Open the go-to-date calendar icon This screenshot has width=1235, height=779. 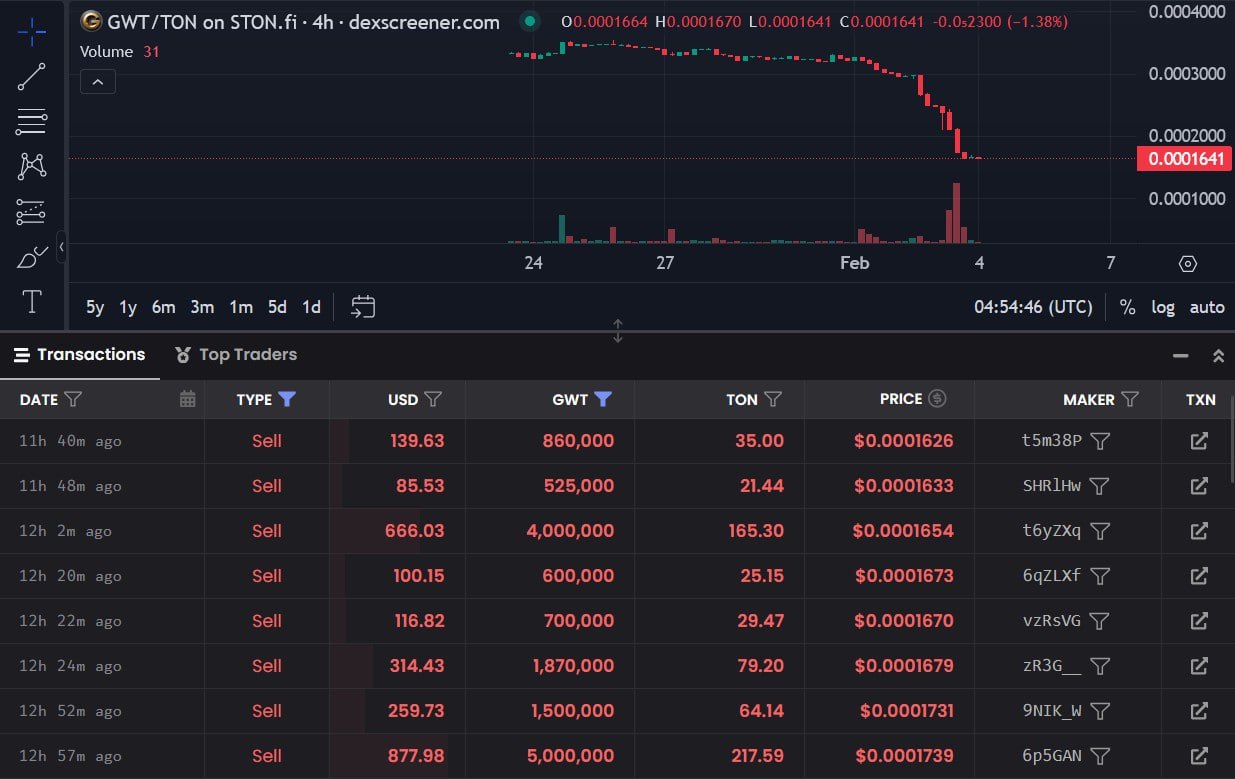point(363,307)
